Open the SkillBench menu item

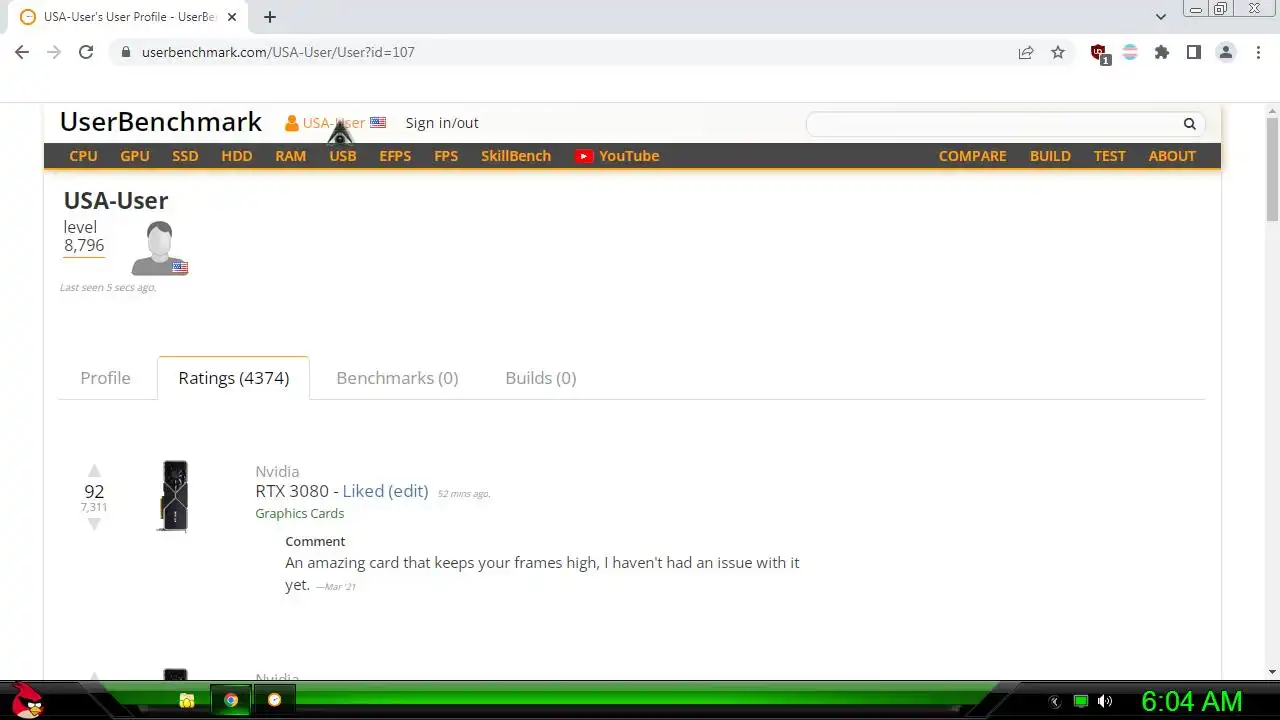click(x=516, y=156)
